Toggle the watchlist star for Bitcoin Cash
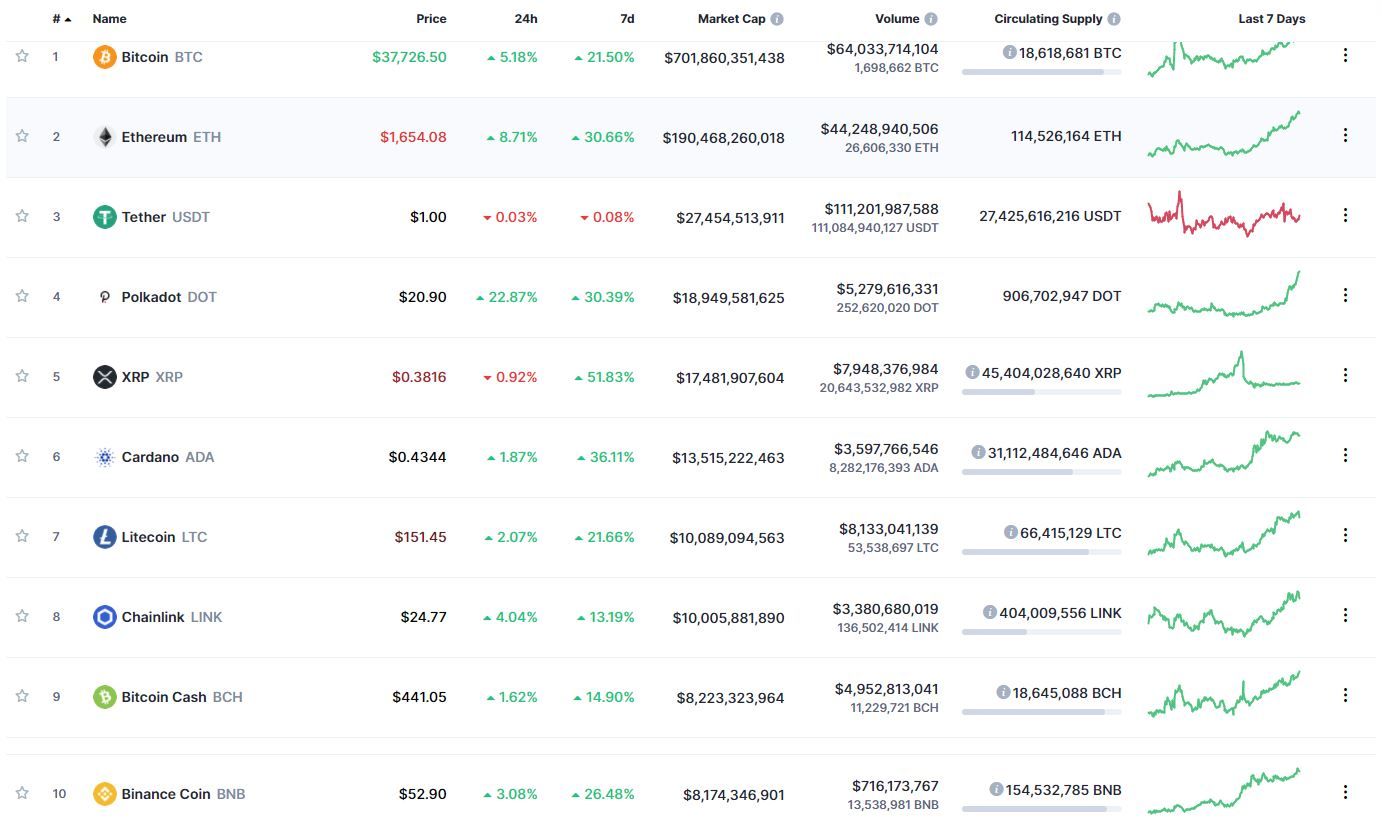Viewport: 1382px width, 829px height. point(22,696)
